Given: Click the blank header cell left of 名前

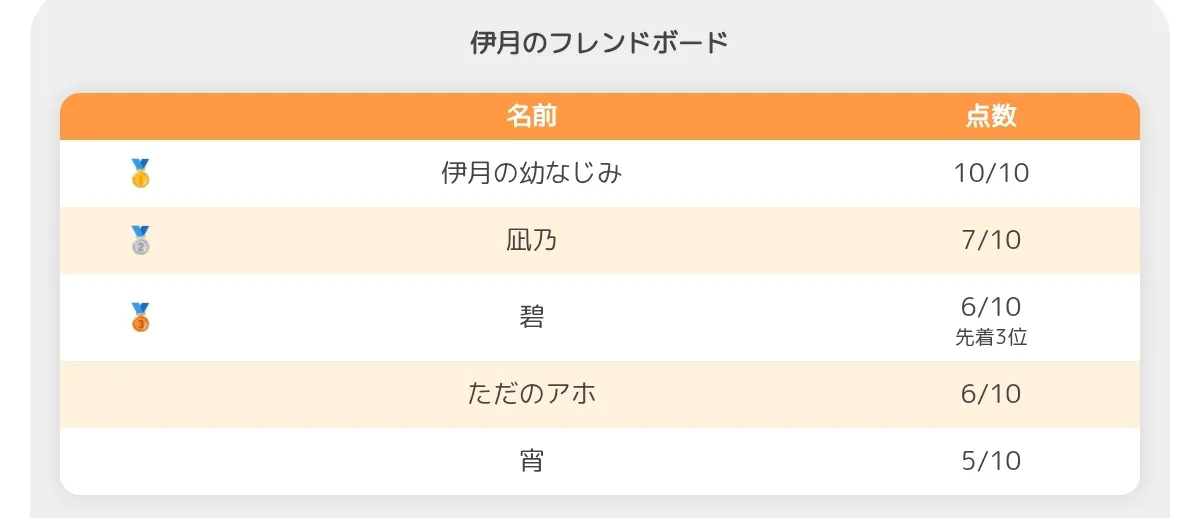Looking at the screenshot, I should point(141,116).
